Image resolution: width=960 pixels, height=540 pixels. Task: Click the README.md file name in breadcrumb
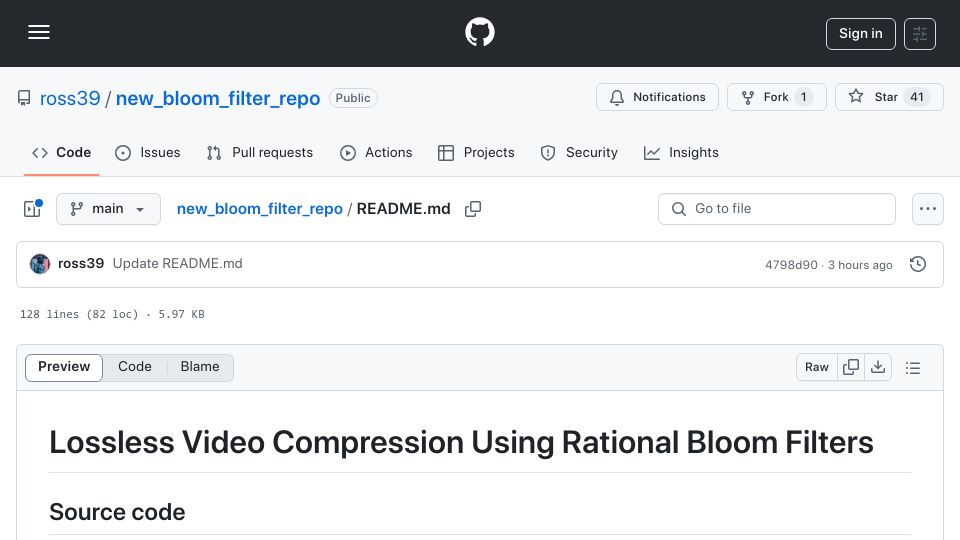(x=403, y=209)
